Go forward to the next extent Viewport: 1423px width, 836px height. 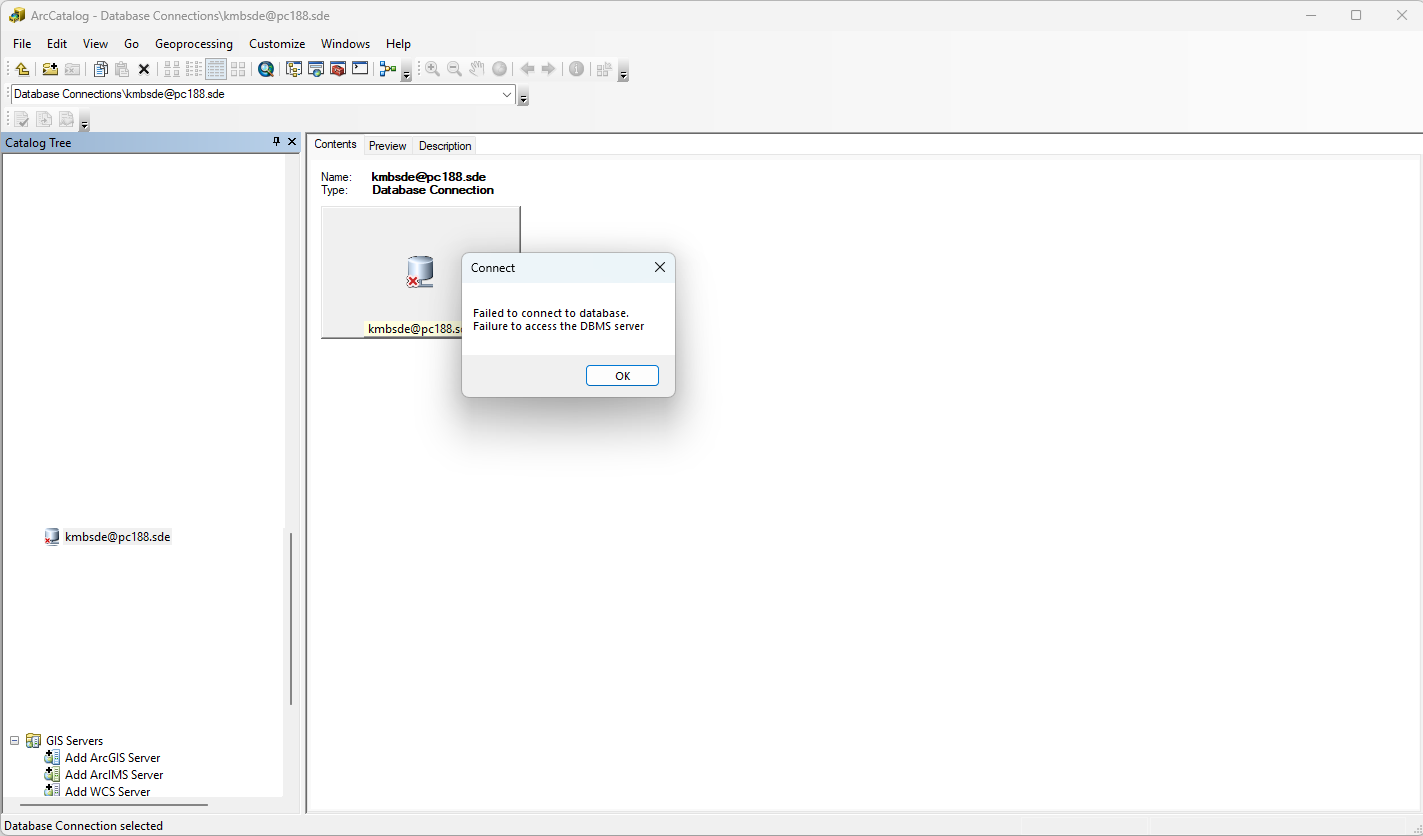coord(548,69)
